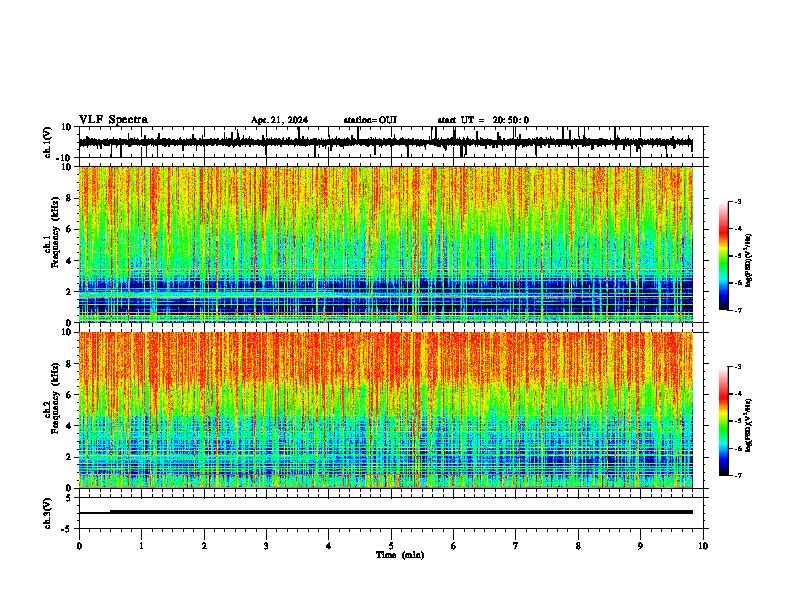This screenshot has width=792, height=612.
Task: Click the ch.1 voltage waveform trace
Action: click(x=385, y=142)
